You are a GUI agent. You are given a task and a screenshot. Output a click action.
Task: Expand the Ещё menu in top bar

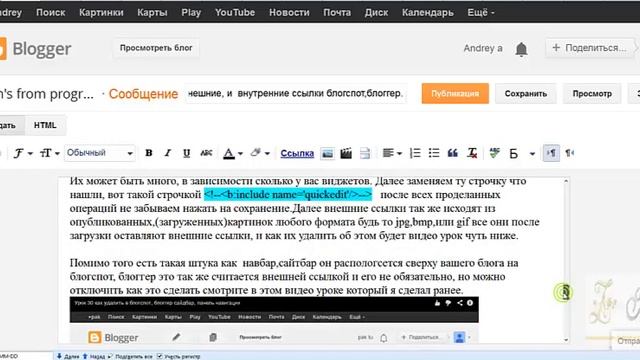pyautogui.click(x=481, y=13)
